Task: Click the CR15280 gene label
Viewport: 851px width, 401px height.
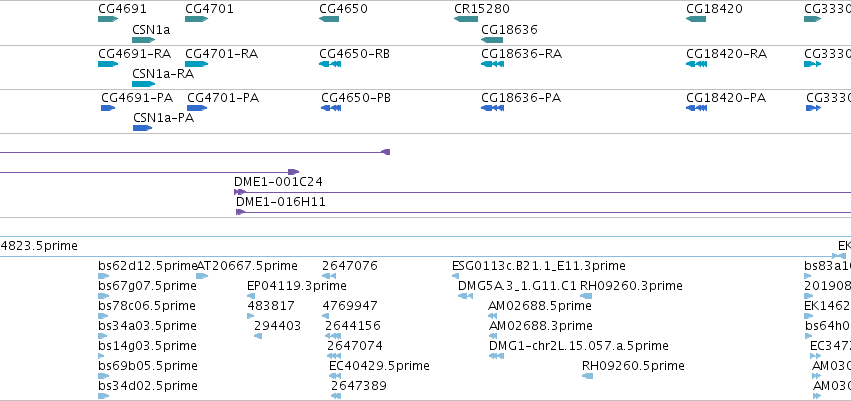Action: pyautogui.click(x=482, y=9)
